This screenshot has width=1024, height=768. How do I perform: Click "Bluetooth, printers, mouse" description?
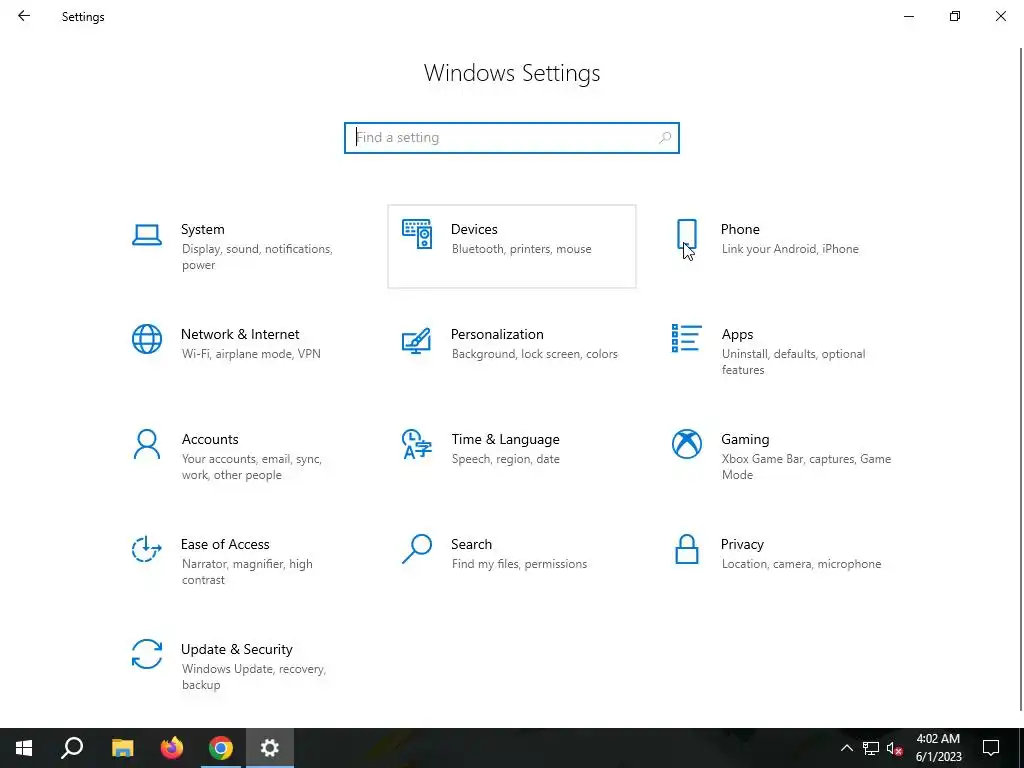pos(521,249)
